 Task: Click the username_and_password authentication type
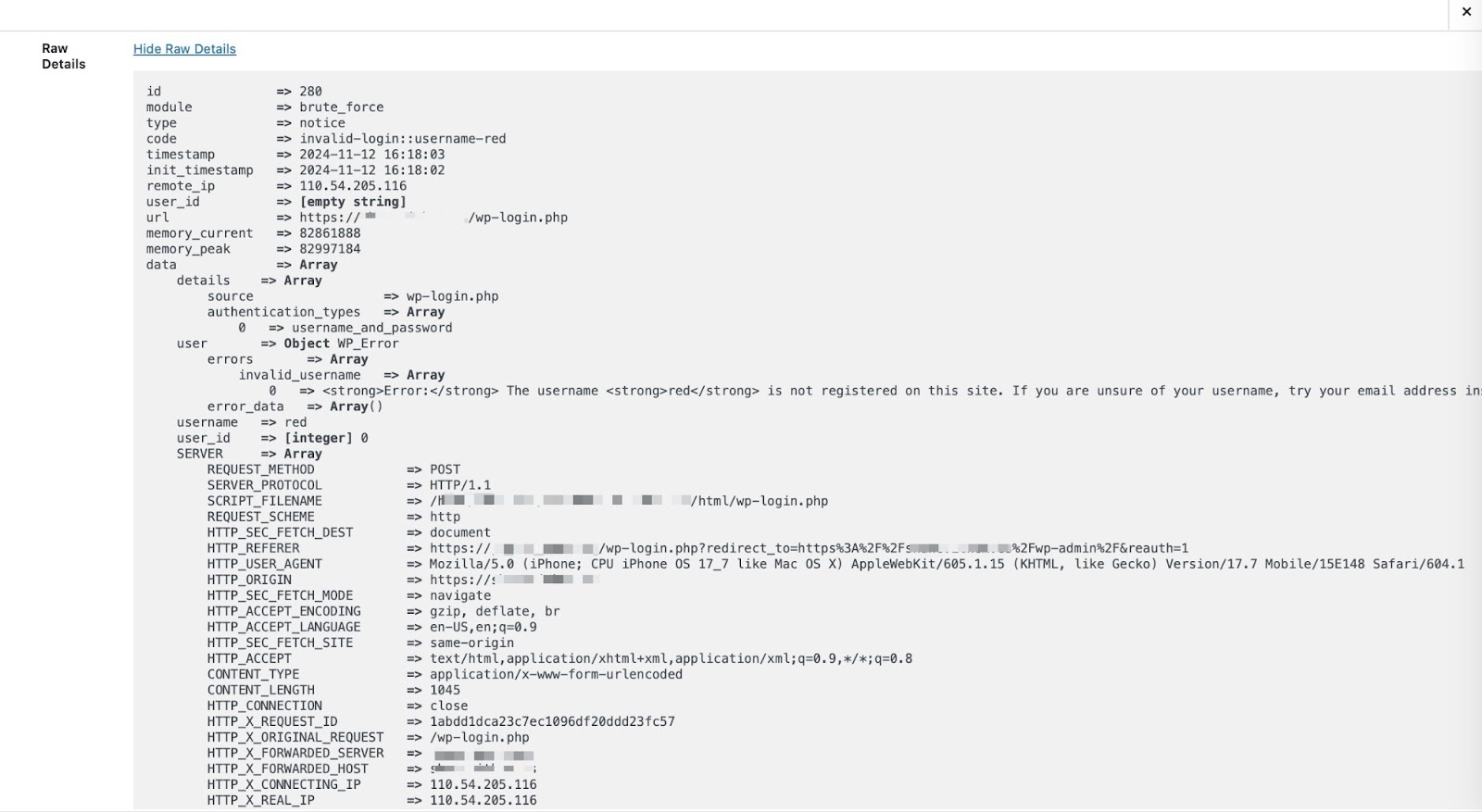coord(371,328)
